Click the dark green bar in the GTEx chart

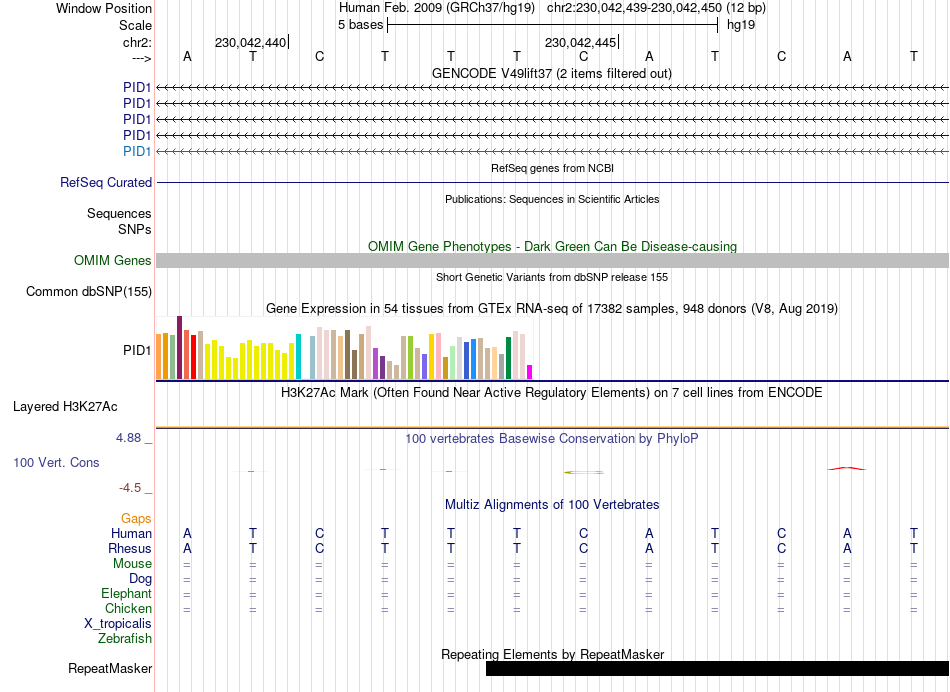508,358
